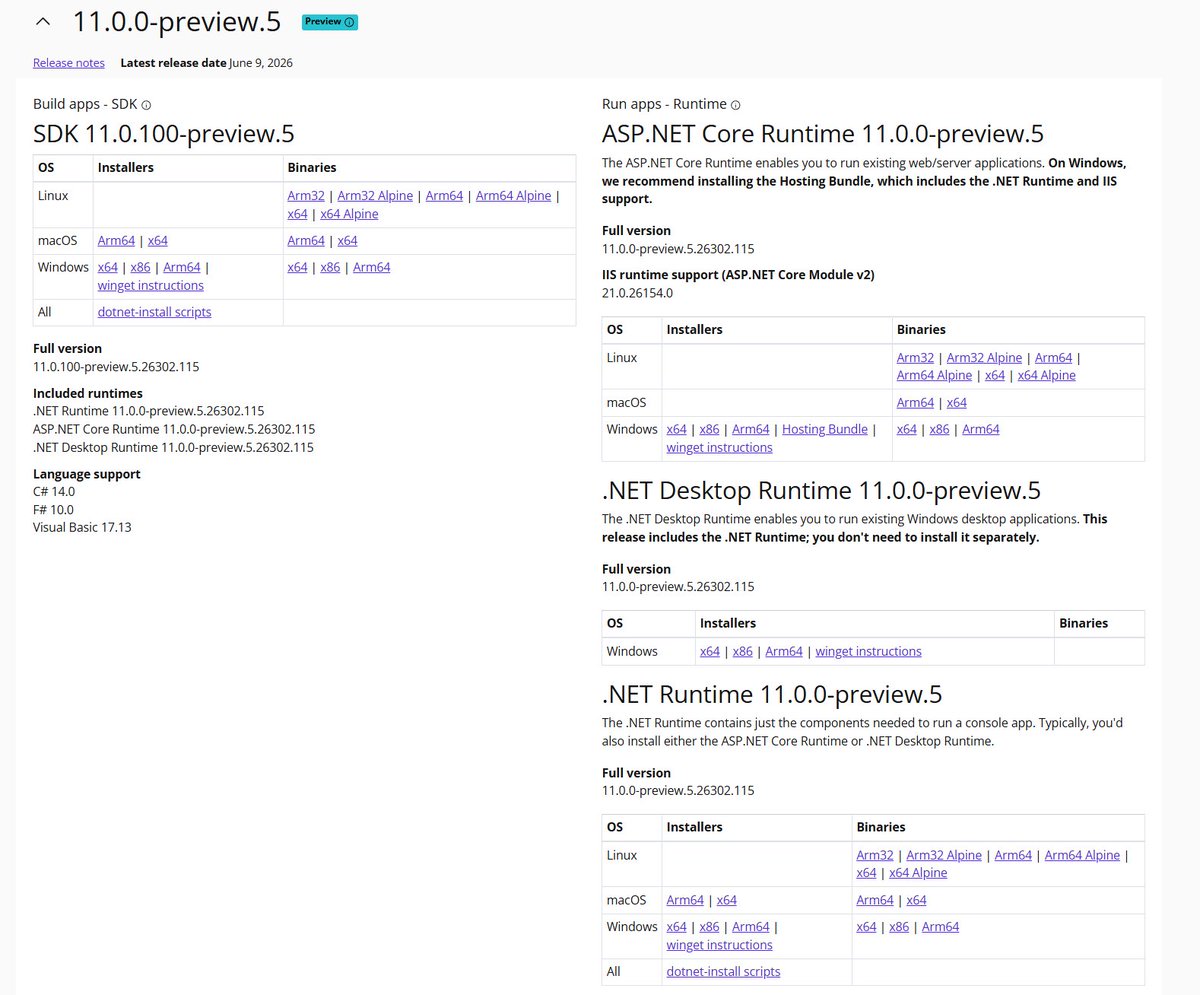Download .NET Runtime Linux Arm64 Alpine binaries

pos(1082,855)
